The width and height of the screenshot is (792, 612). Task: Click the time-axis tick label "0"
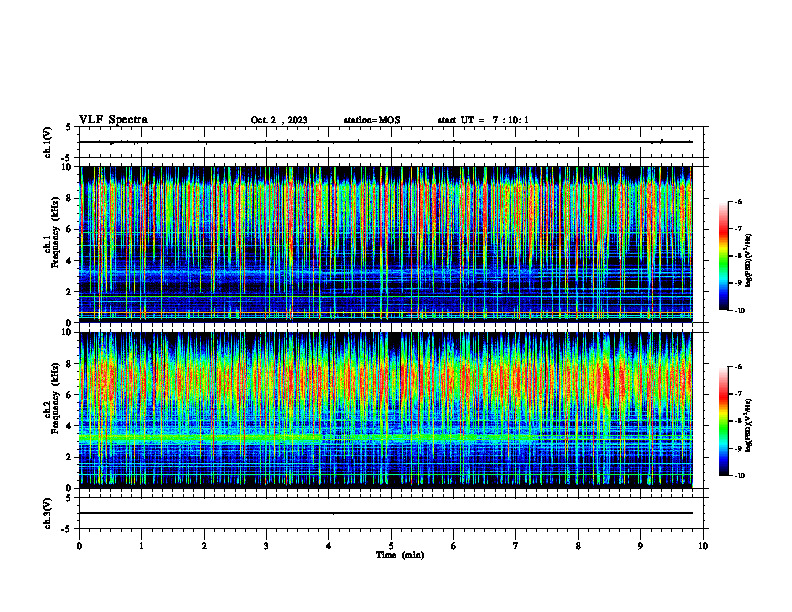(79, 546)
